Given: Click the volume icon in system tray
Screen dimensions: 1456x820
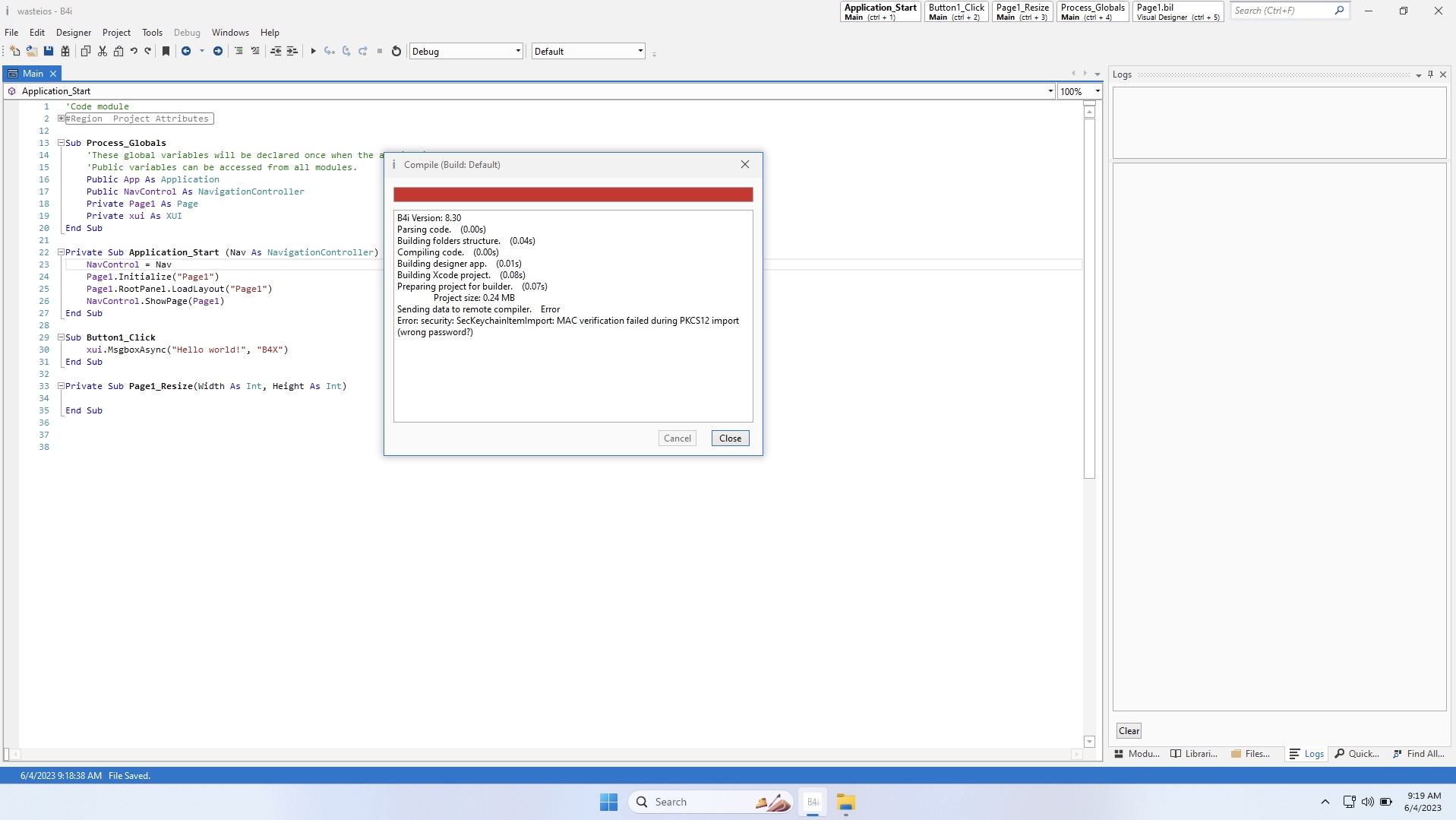Looking at the screenshot, I should click(x=1367, y=802).
